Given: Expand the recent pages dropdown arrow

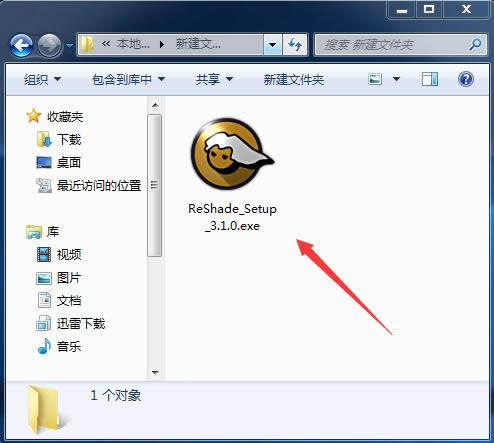Looking at the screenshot, I should point(69,45).
